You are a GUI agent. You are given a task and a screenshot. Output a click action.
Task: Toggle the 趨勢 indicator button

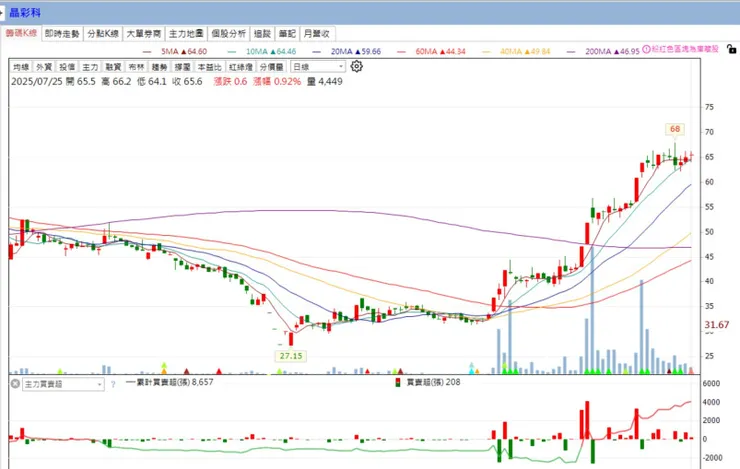[160, 67]
